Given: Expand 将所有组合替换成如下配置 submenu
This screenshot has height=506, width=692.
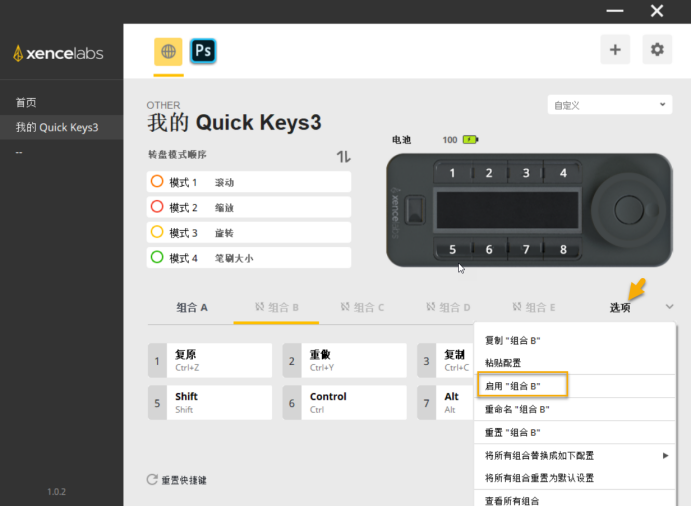Looking at the screenshot, I should point(575,456).
